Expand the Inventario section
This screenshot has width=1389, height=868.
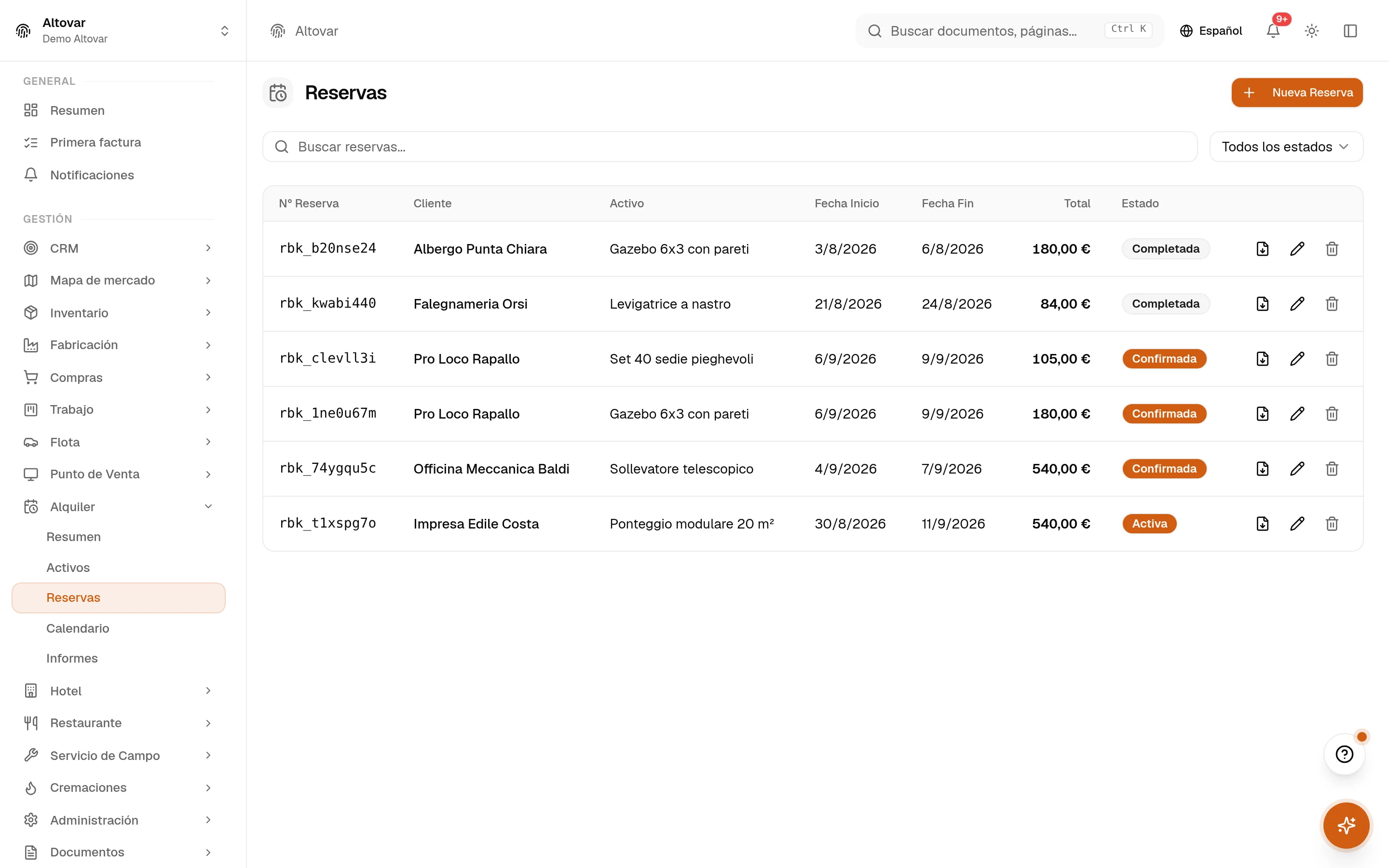coord(118,313)
